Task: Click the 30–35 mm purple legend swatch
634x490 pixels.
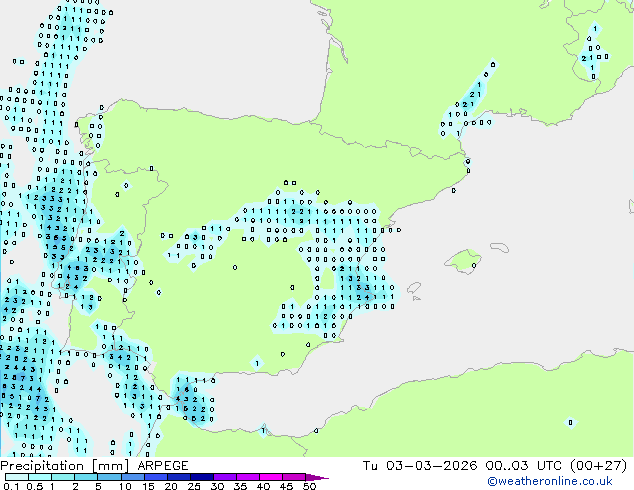Action: (x=224, y=477)
